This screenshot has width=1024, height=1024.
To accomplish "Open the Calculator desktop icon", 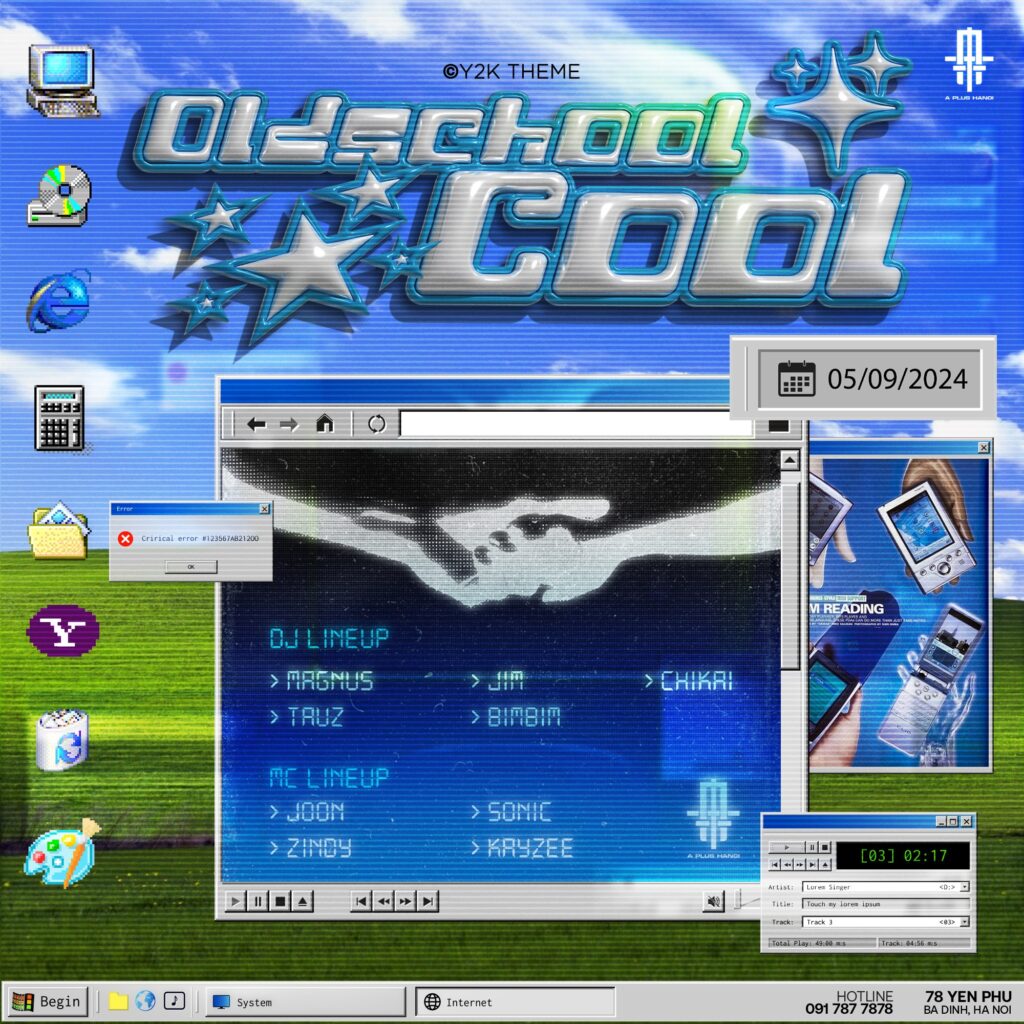I will 59,418.
